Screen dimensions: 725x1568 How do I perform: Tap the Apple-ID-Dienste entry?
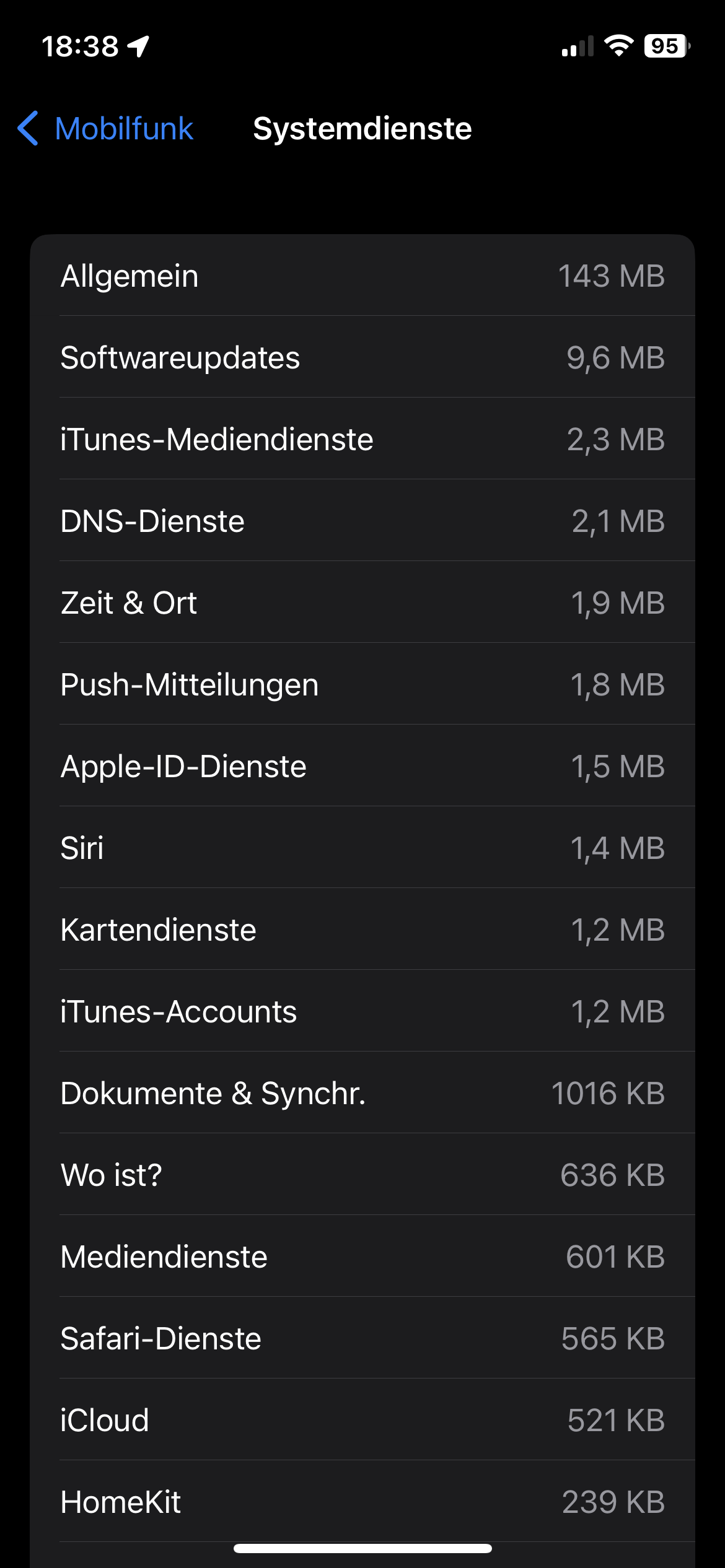pyautogui.click(x=362, y=766)
